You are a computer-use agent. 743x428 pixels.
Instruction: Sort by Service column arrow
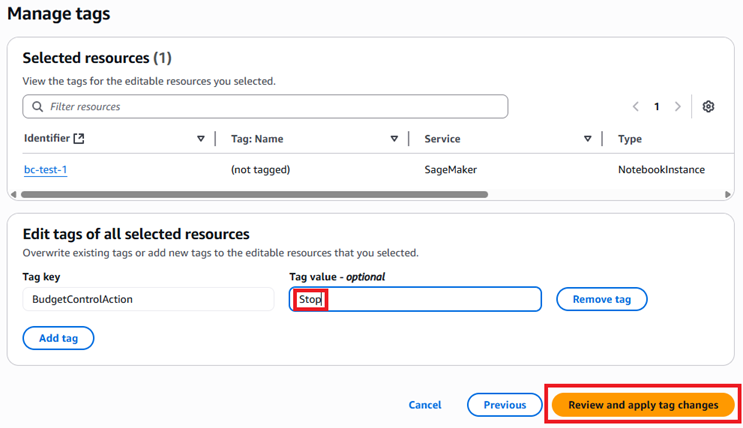click(587, 139)
